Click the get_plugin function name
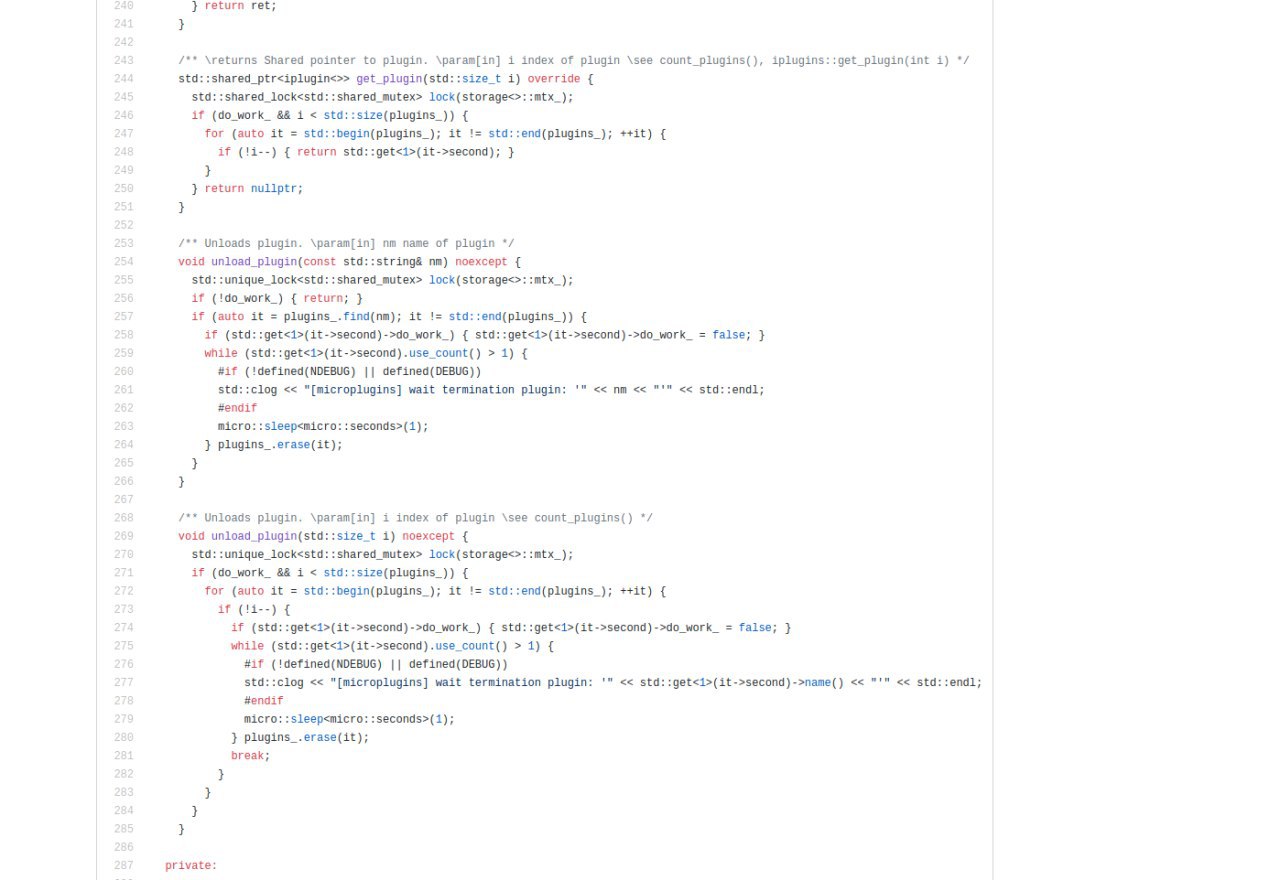The height and width of the screenshot is (880, 1280). coord(389,79)
